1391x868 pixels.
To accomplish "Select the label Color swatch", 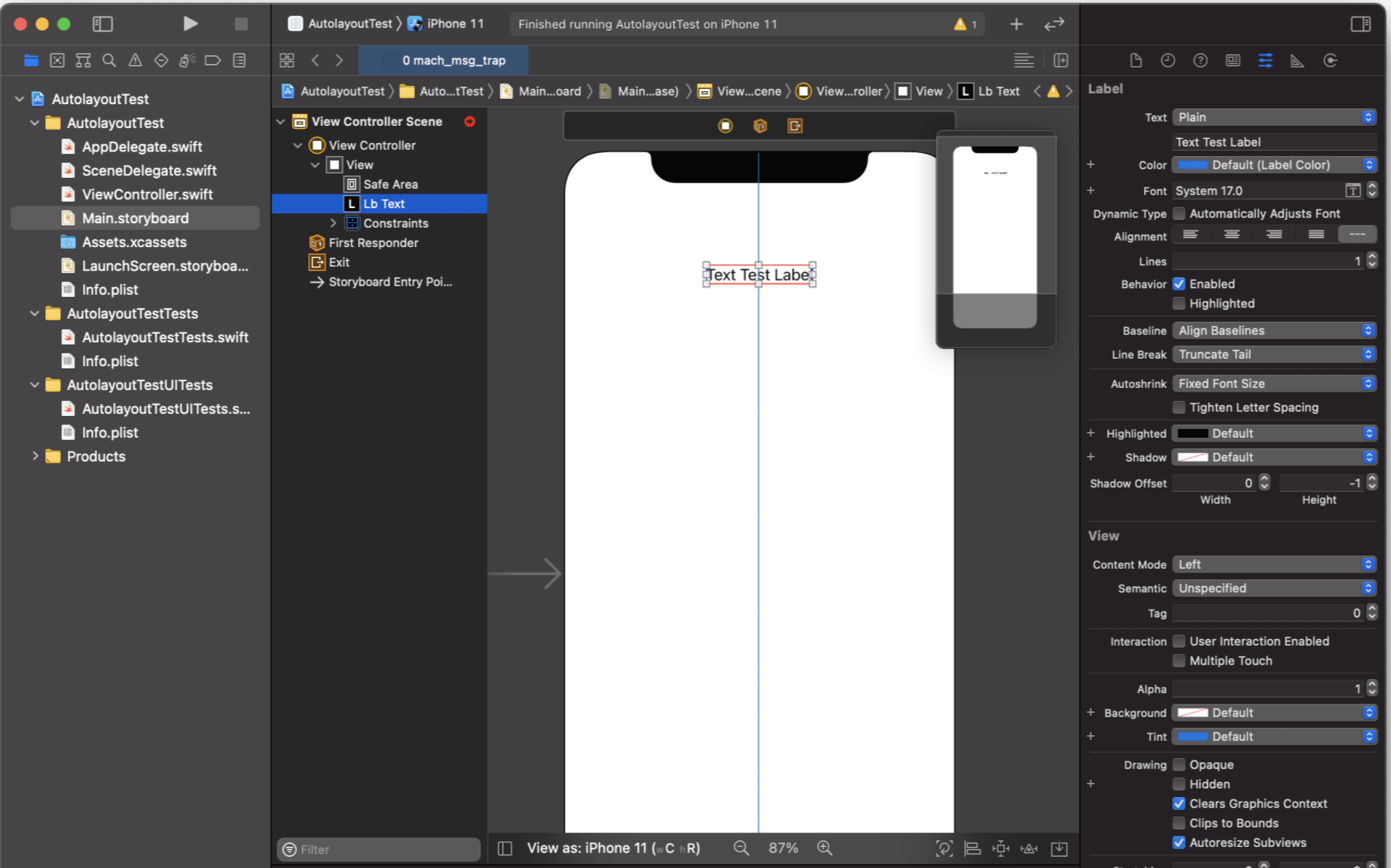I will coord(1193,165).
